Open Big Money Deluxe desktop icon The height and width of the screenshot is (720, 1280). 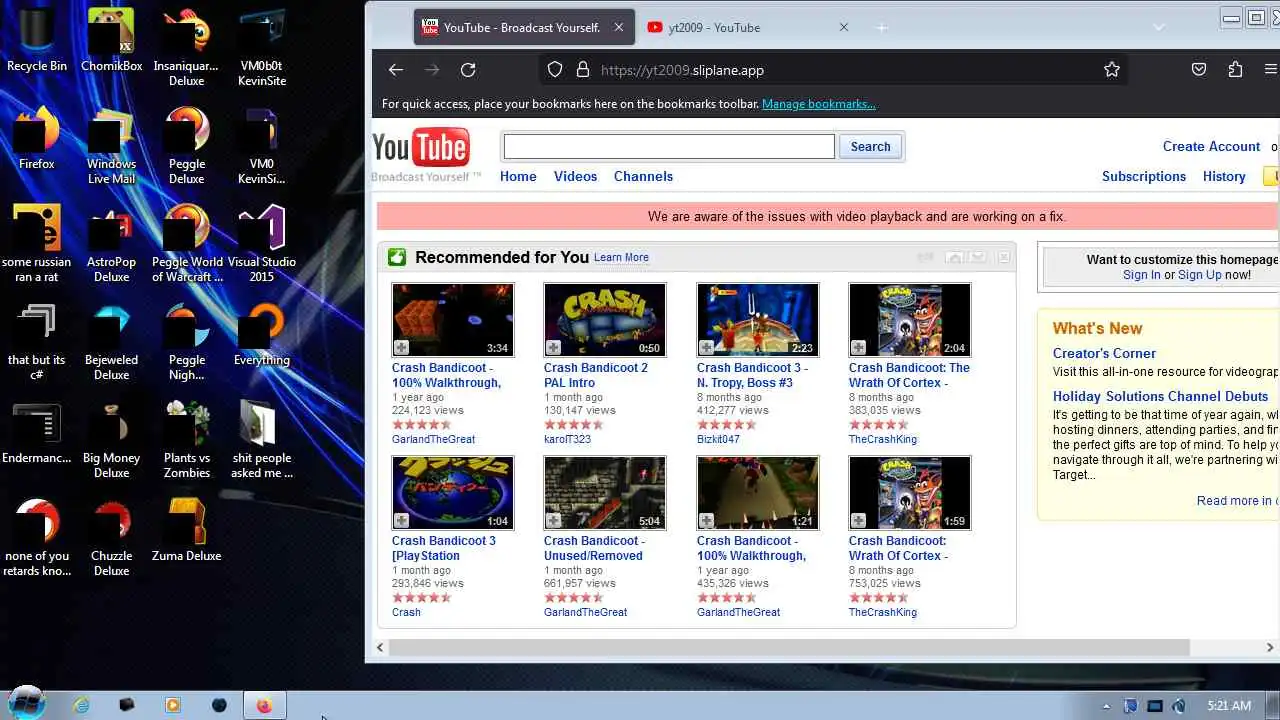112,440
